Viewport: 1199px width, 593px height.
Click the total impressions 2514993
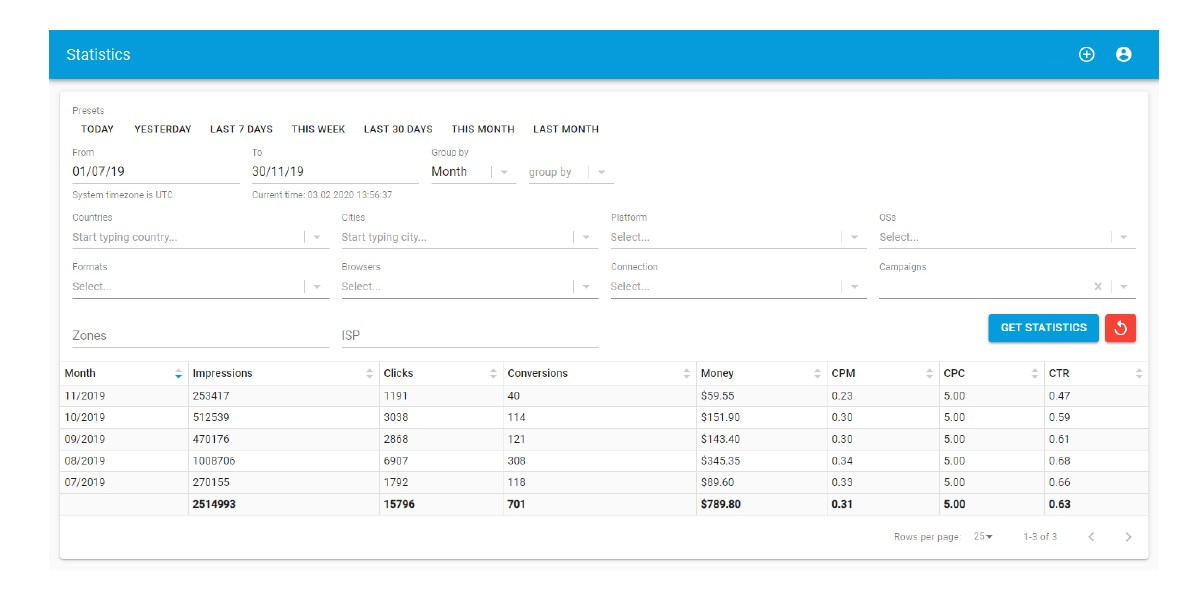point(214,504)
